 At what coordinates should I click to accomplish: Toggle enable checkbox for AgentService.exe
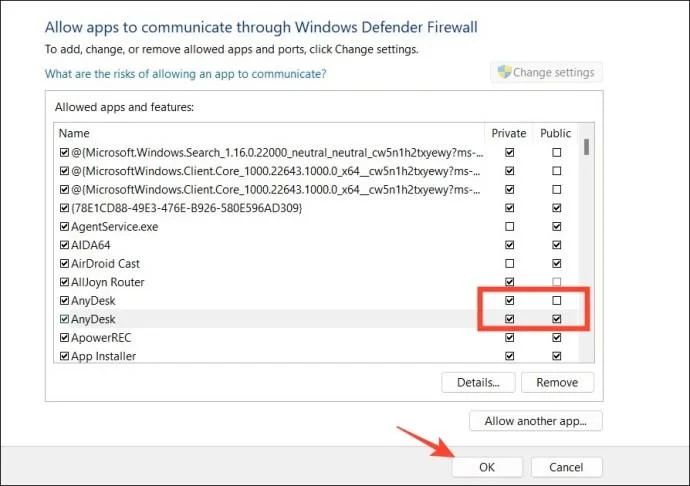pyautogui.click(x=64, y=226)
